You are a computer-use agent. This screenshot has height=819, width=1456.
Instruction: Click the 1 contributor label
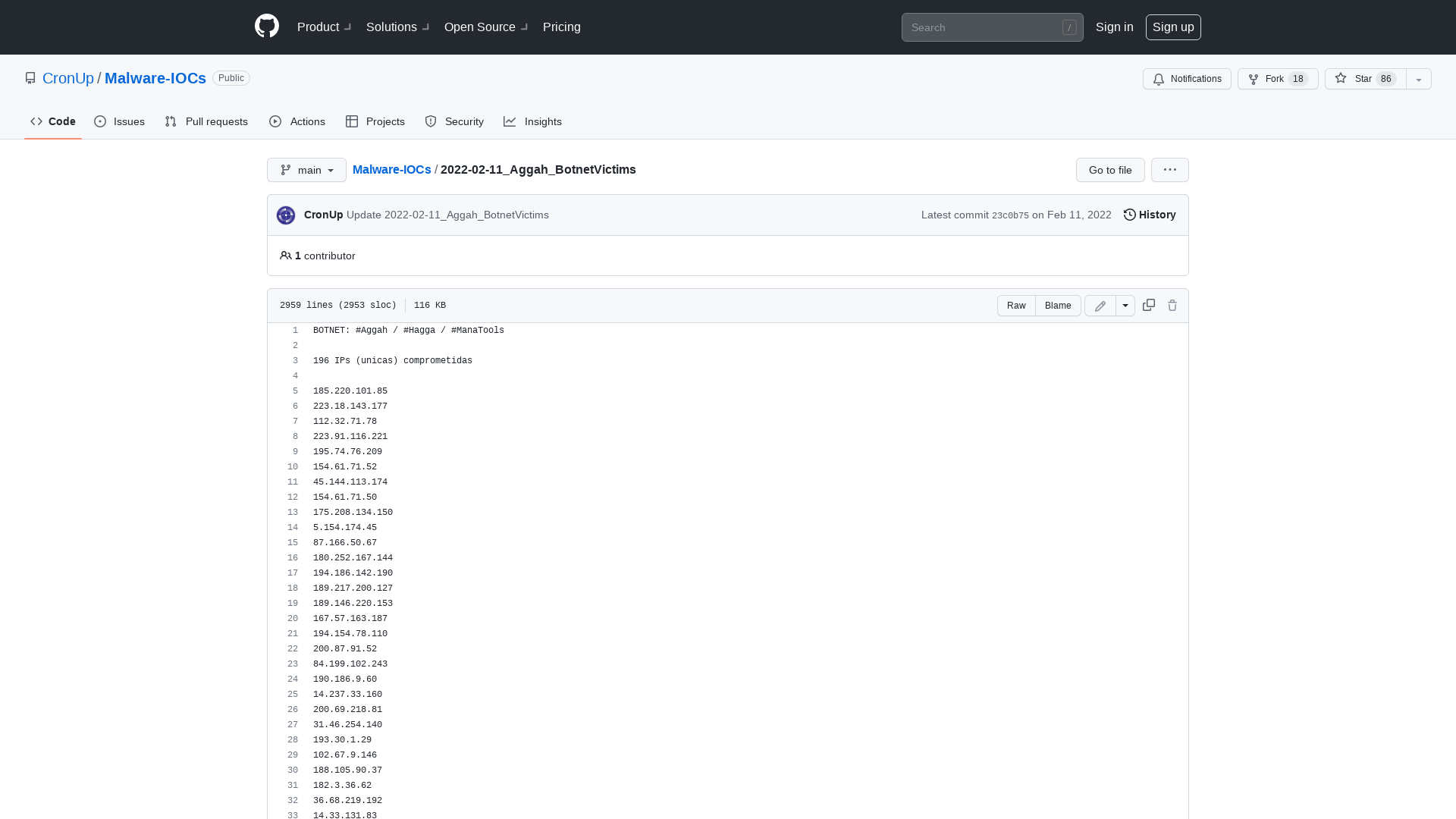pyautogui.click(x=317, y=256)
